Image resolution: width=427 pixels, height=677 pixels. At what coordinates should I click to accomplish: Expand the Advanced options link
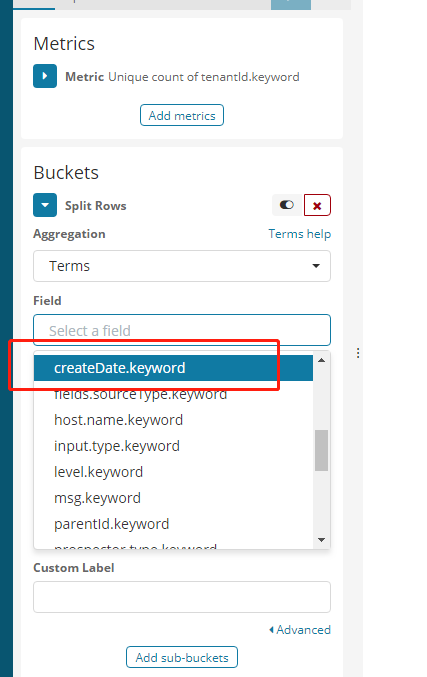pyautogui.click(x=300, y=630)
